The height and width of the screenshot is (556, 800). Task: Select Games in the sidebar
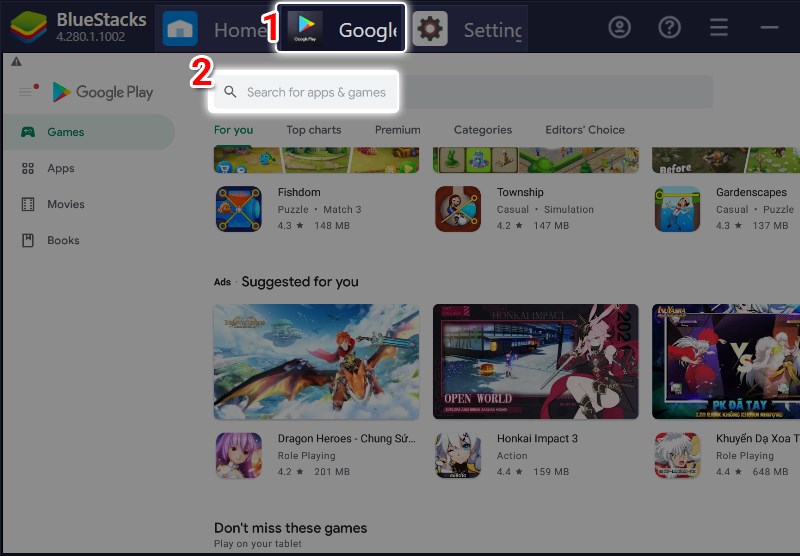pos(89,132)
